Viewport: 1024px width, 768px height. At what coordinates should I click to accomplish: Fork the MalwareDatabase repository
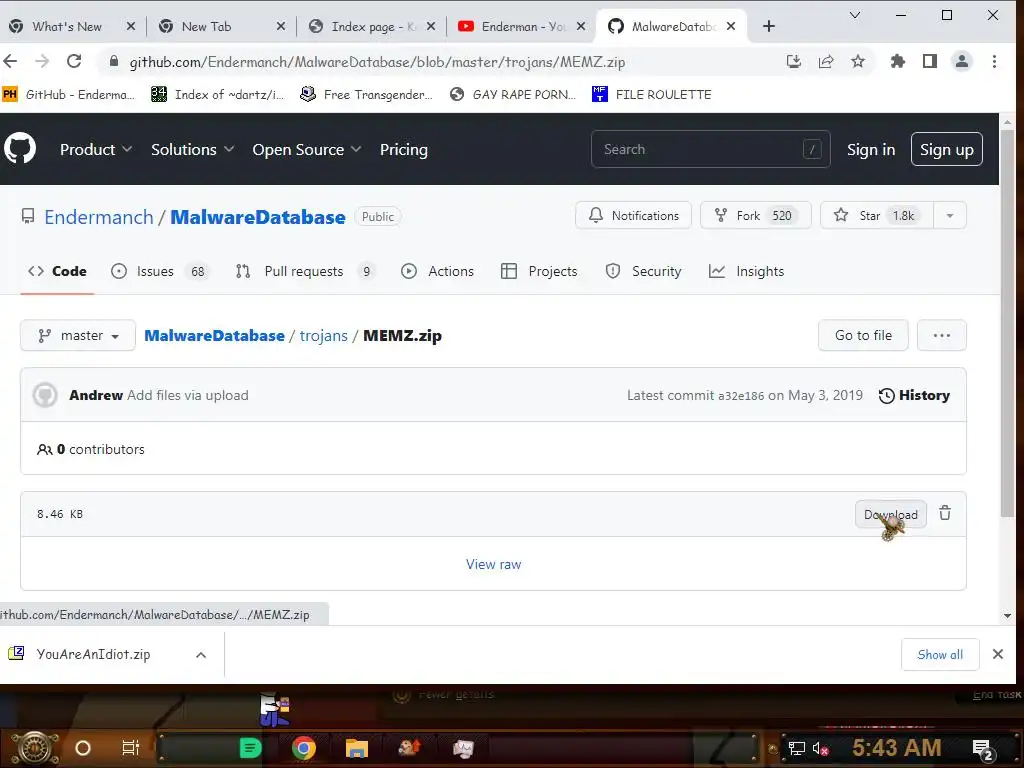point(756,216)
